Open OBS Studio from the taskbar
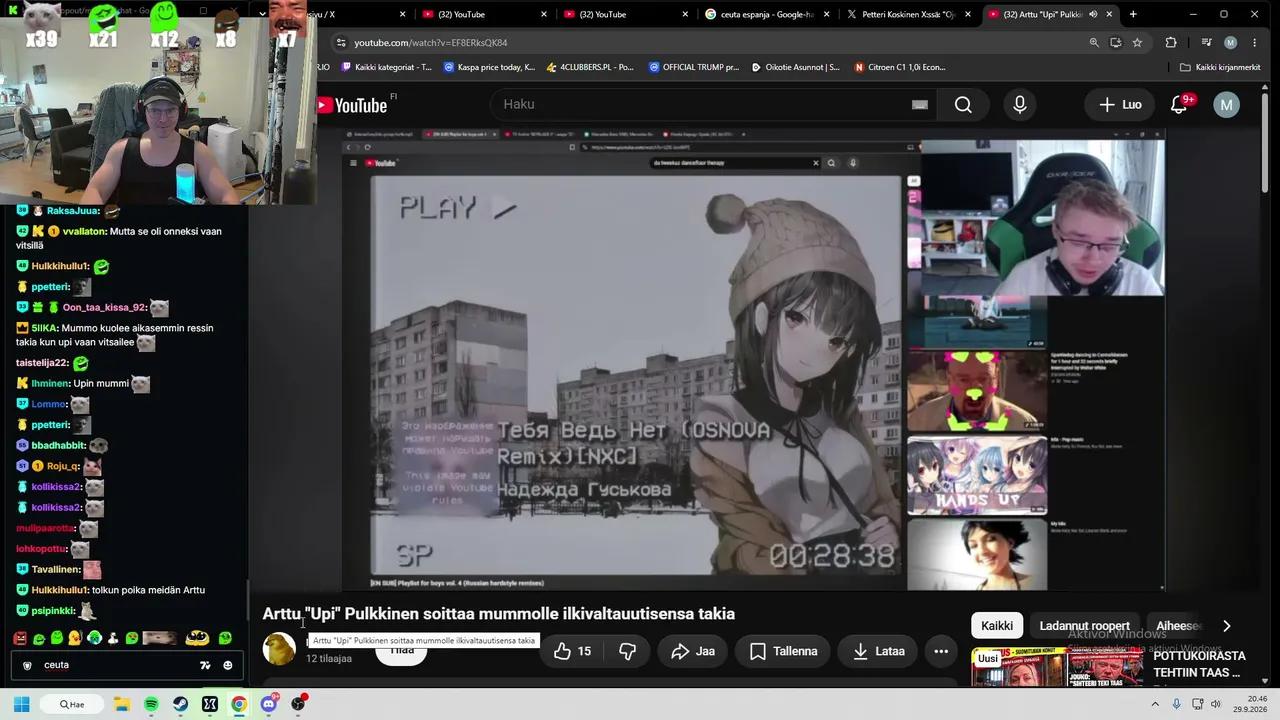This screenshot has width=1280, height=720. coord(298,704)
